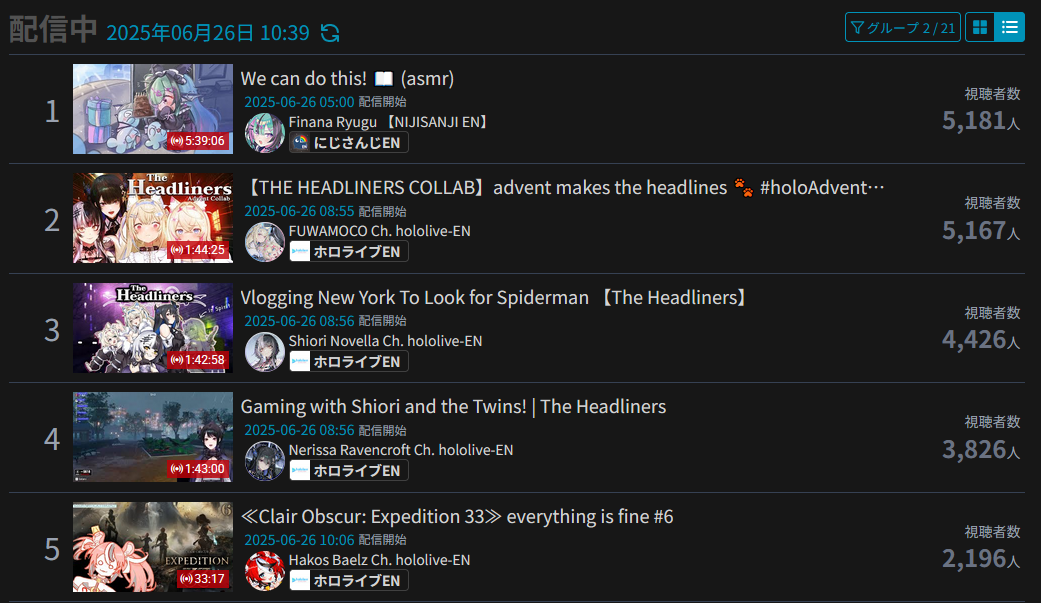Viewport: 1041px width, 603px height.
Task: Open the Clair Obscur Expedition 33 thumbnail
Action: click(x=153, y=547)
